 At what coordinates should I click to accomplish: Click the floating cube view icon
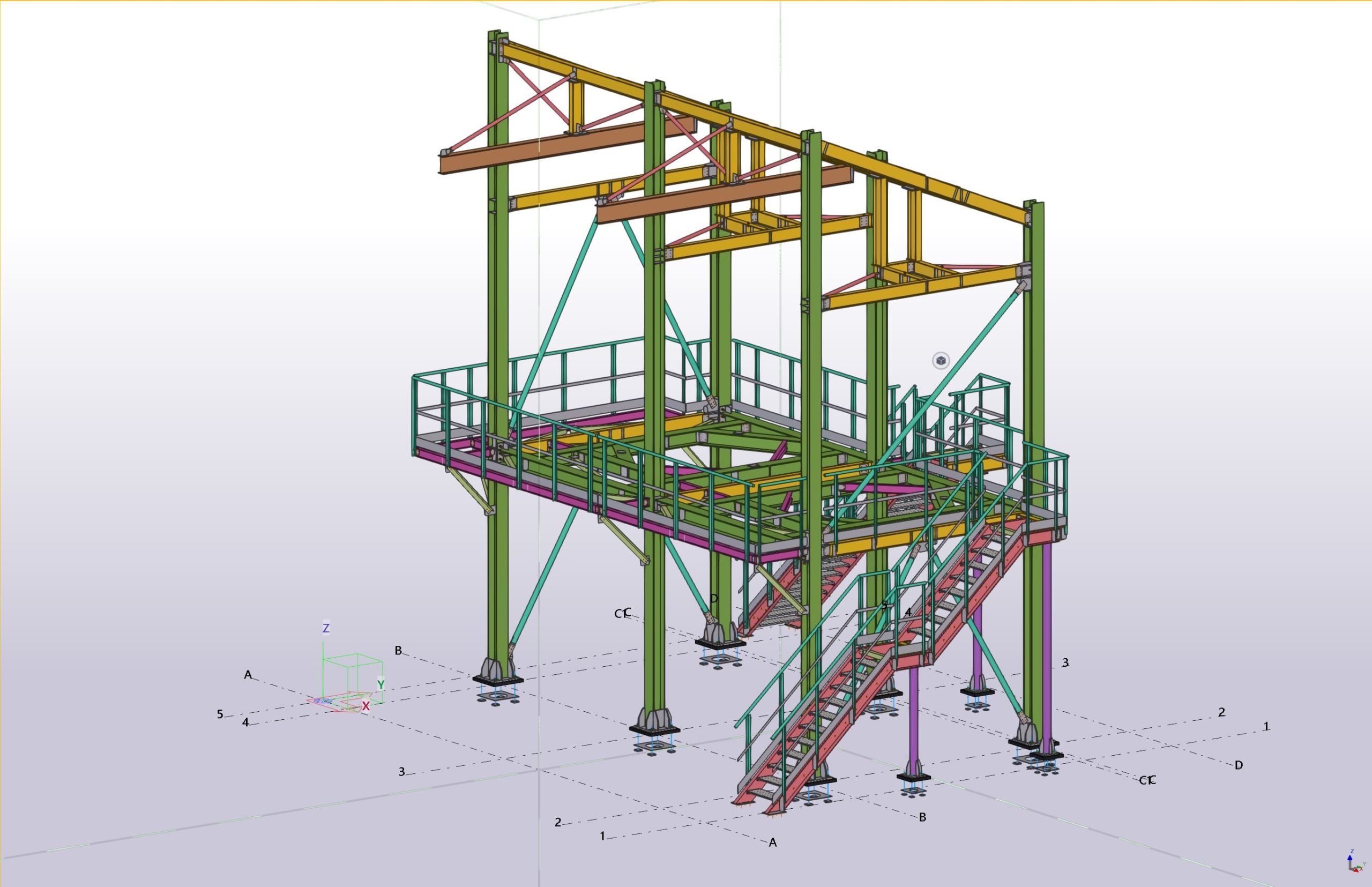(941, 361)
